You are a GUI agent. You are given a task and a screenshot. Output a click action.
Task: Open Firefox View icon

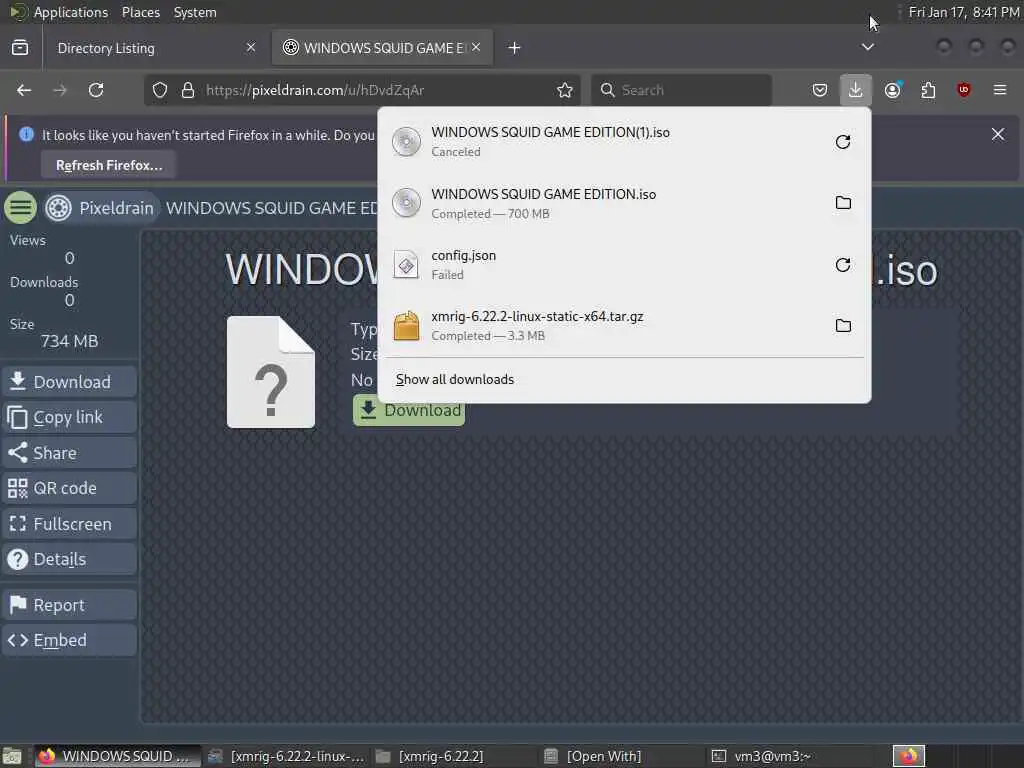(20, 48)
